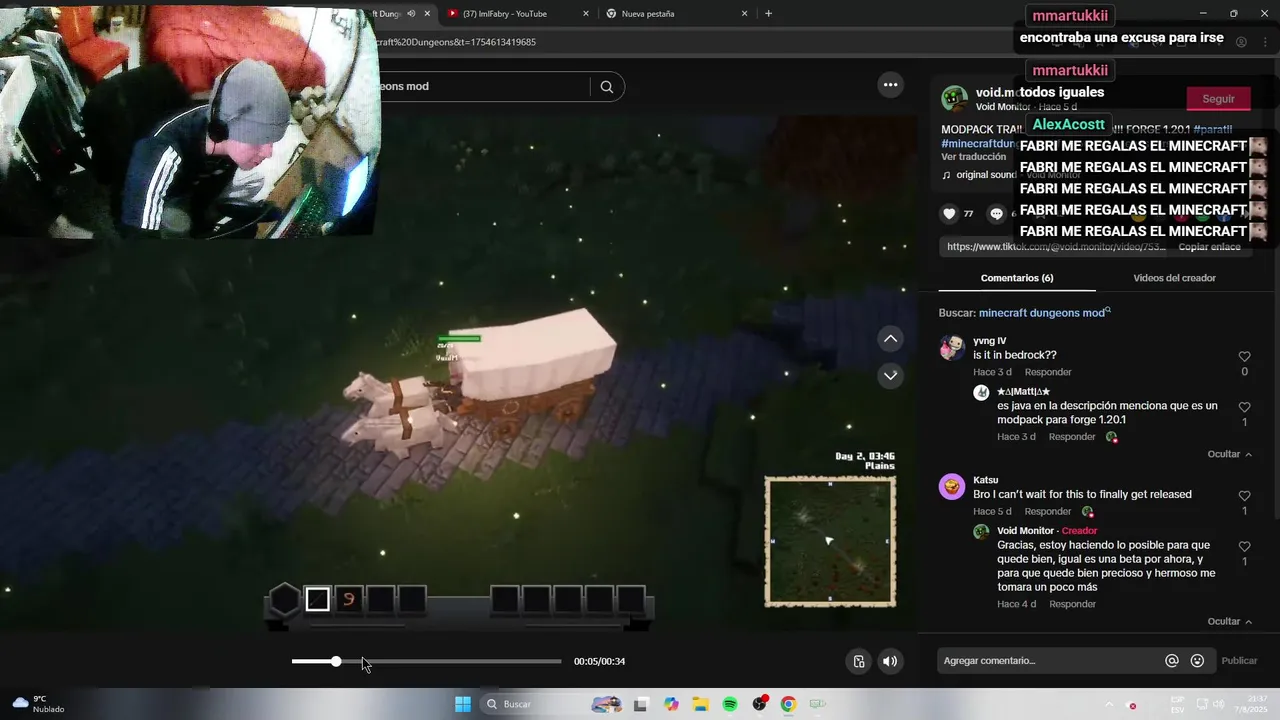Like ★∆|Matt|∆★ reply heart
The image size is (1280, 720).
coord(1244,407)
